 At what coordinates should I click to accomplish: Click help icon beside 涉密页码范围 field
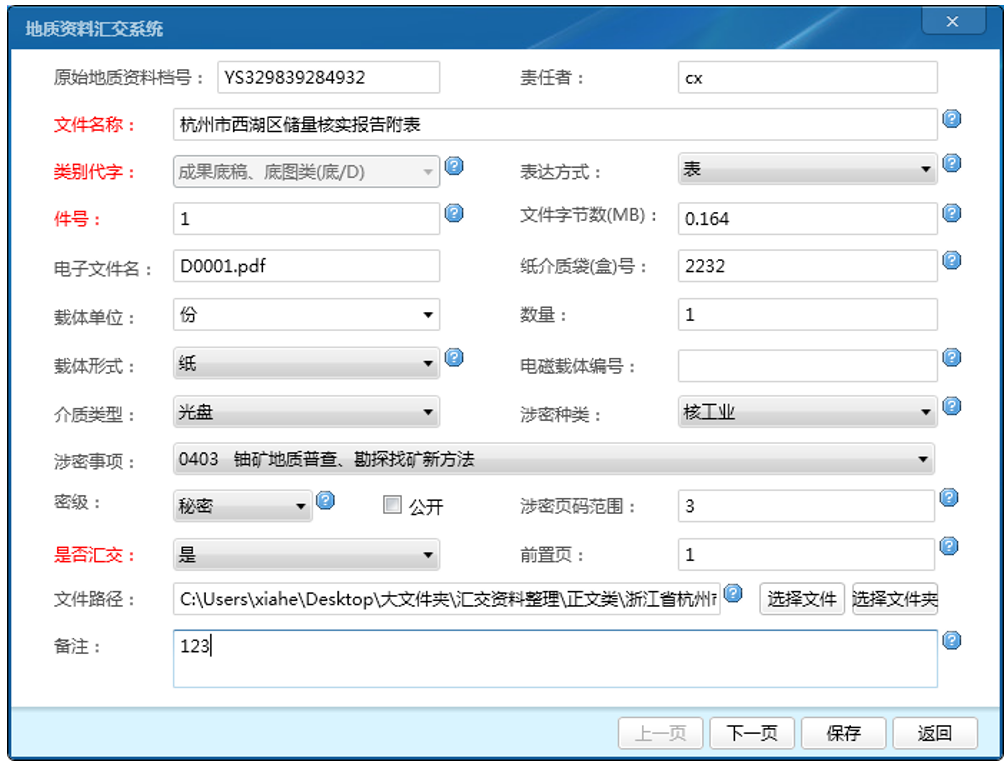(x=949, y=497)
